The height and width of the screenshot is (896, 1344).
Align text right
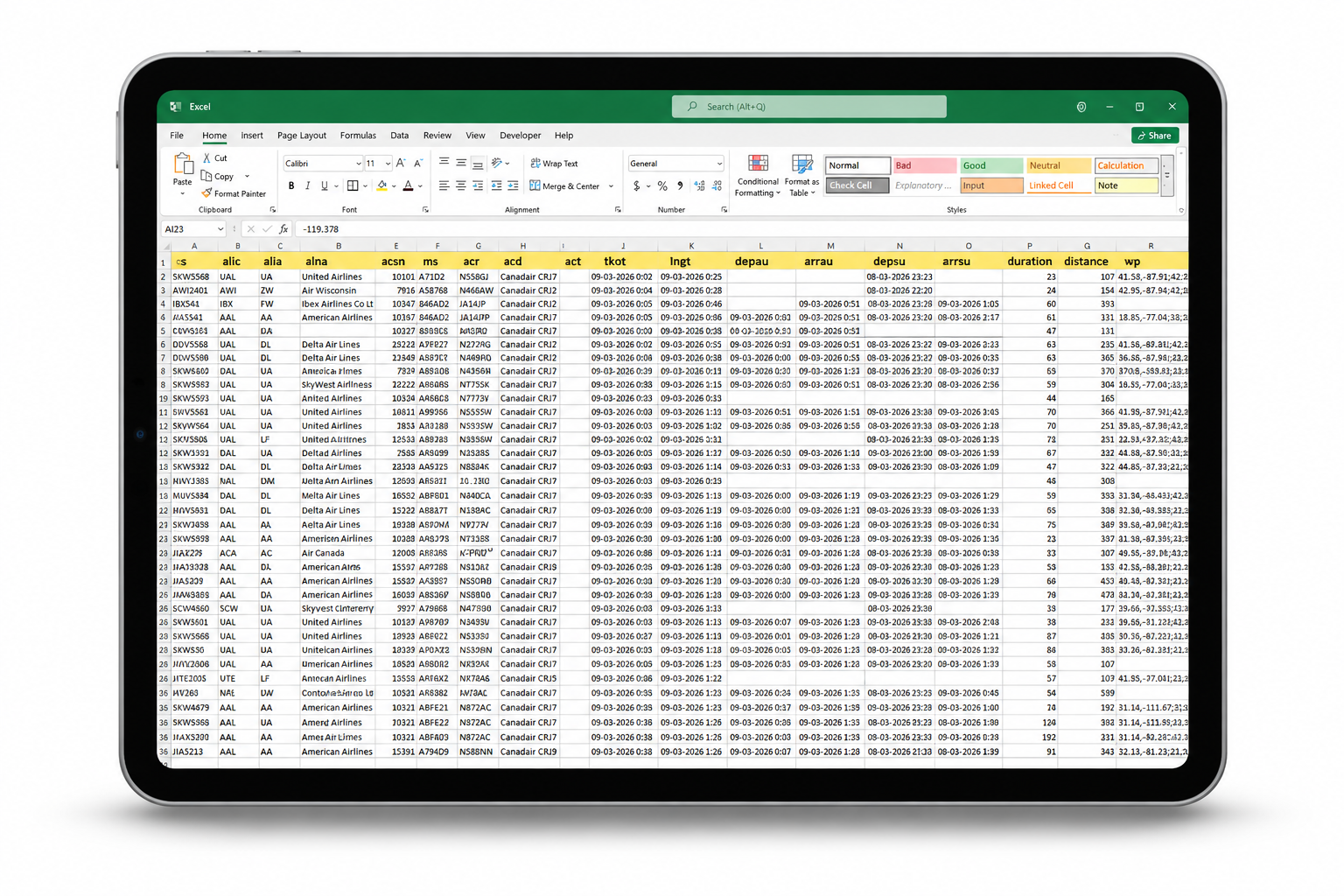[478, 185]
